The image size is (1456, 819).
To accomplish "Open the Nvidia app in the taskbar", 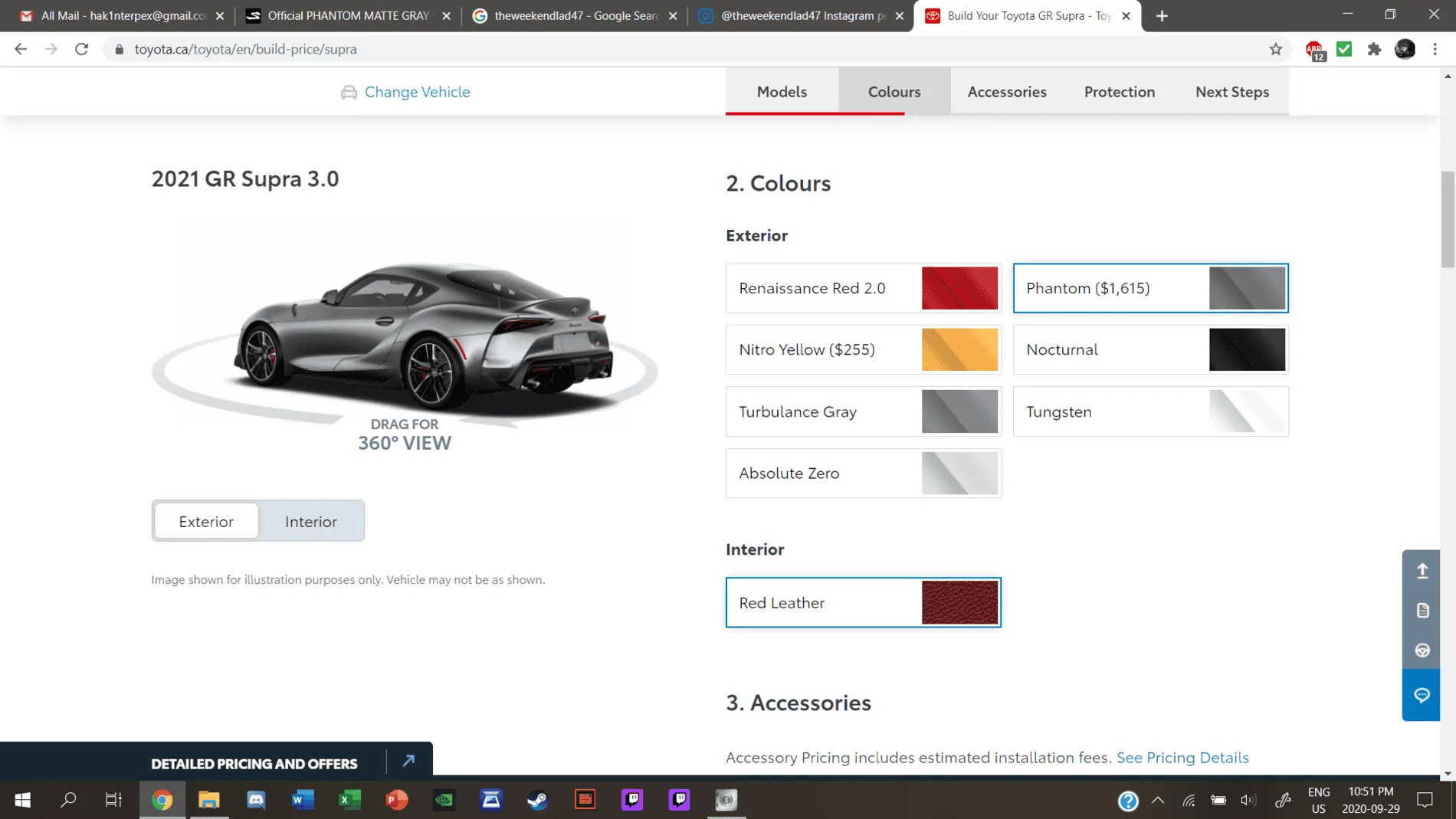I will click(444, 800).
